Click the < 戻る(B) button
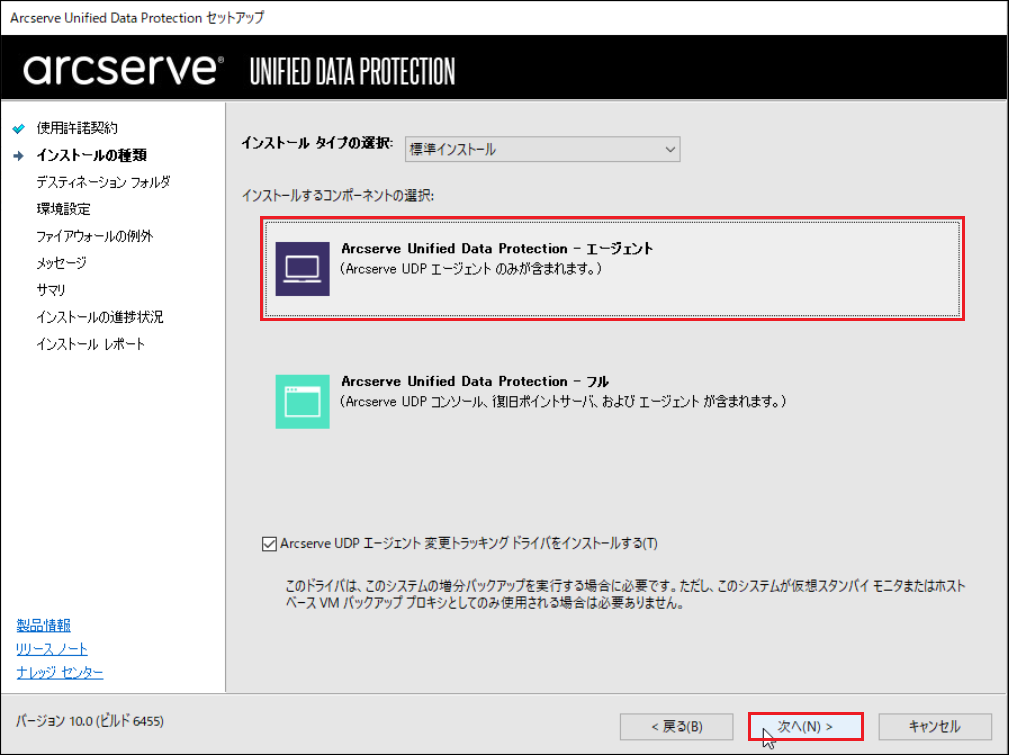 coord(676,727)
